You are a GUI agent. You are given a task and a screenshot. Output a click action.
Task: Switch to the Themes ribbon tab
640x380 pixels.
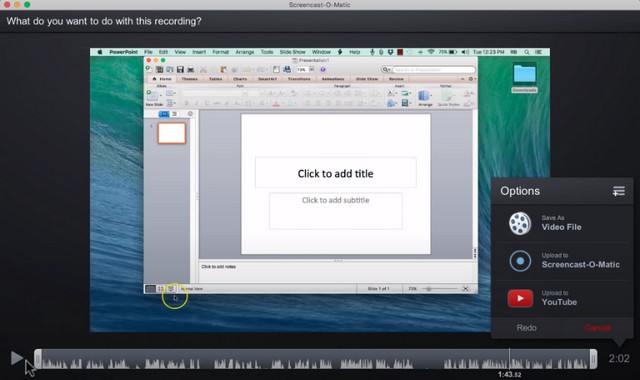click(190, 79)
